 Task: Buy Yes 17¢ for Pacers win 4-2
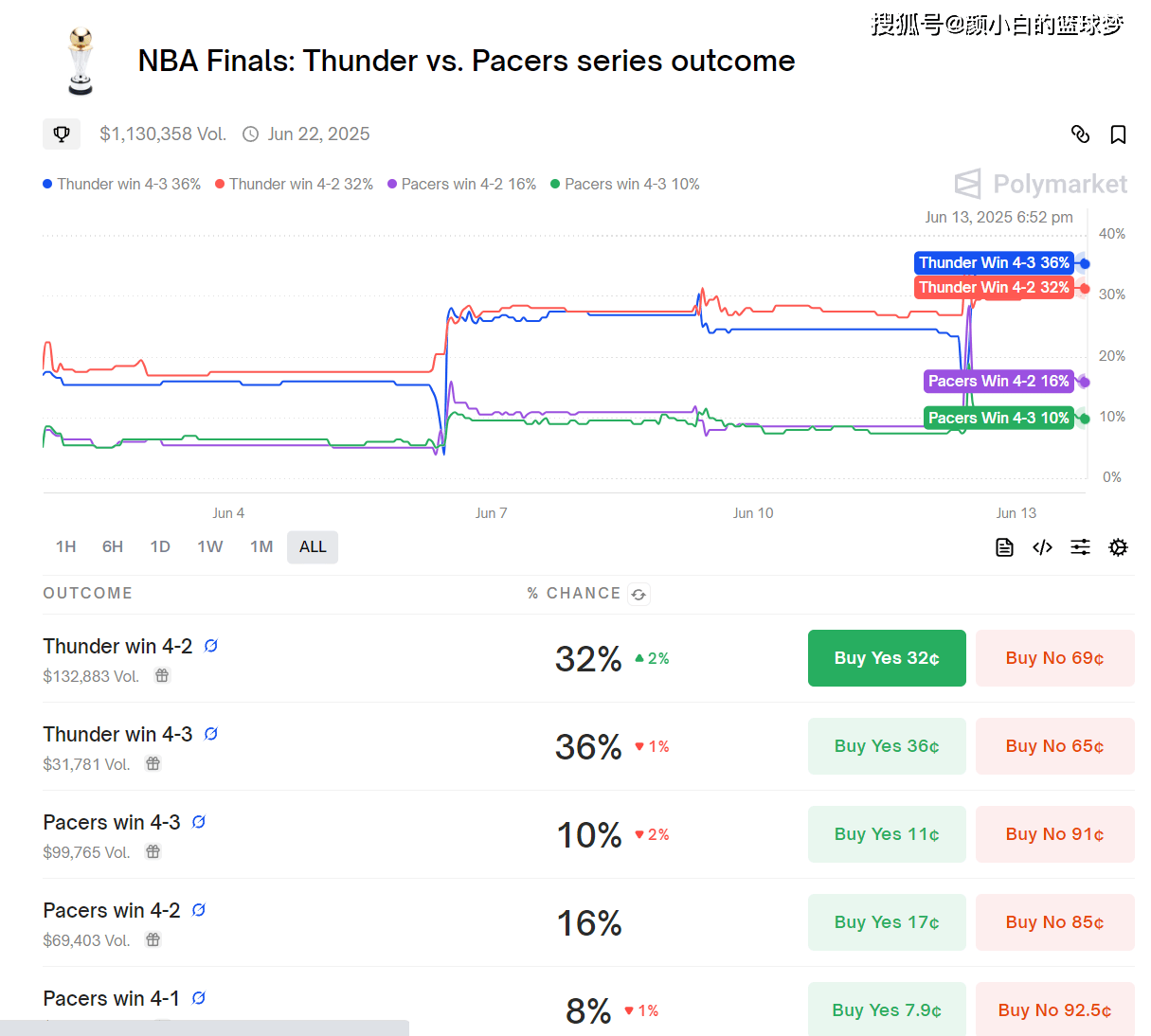[887, 922]
